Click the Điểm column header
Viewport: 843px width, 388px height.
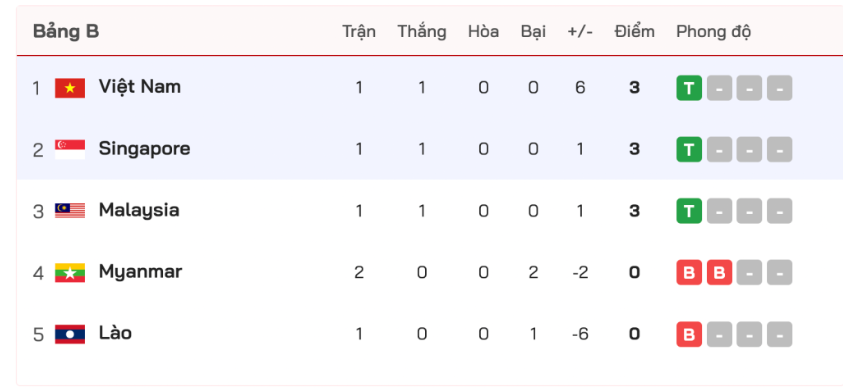point(635,32)
